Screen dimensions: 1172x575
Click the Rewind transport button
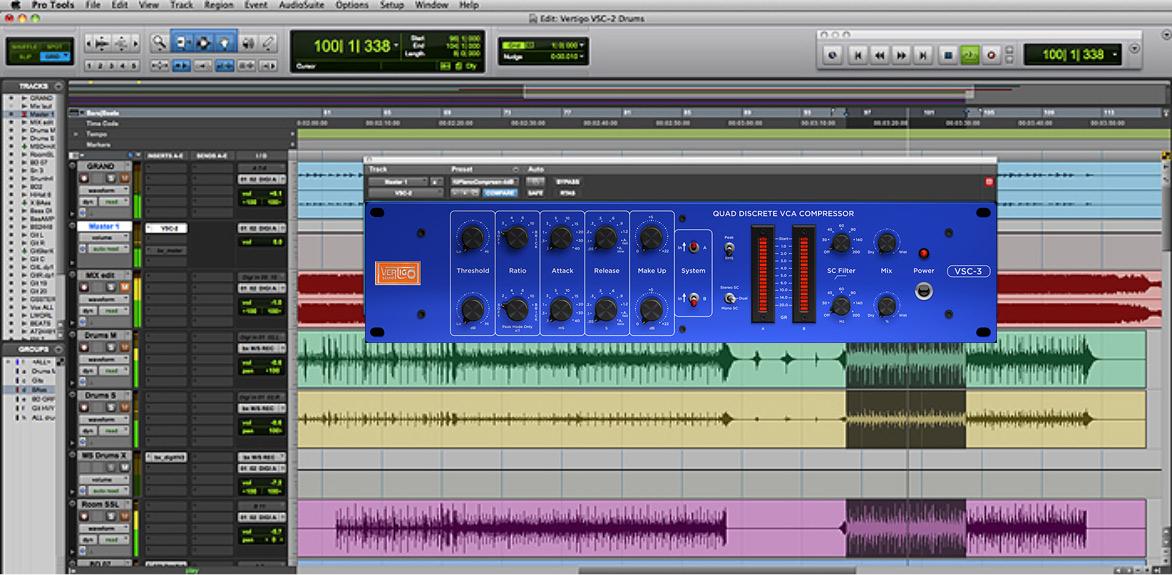click(x=880, y=55)
